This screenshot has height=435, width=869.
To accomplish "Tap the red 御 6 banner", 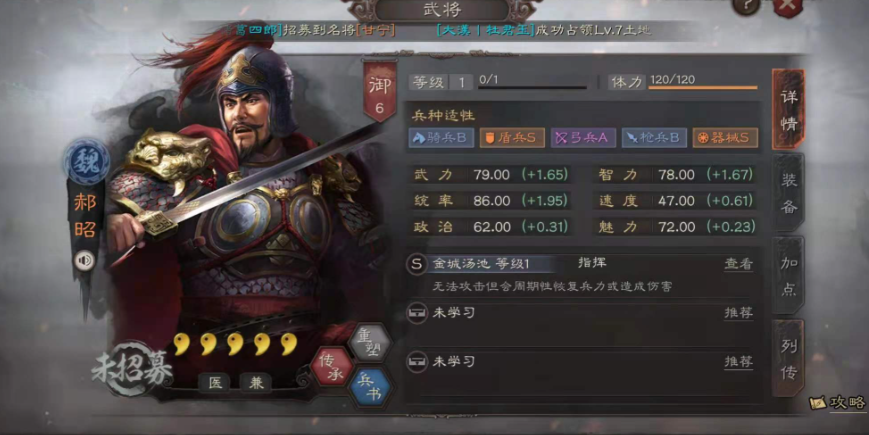I will coord(380,92).
